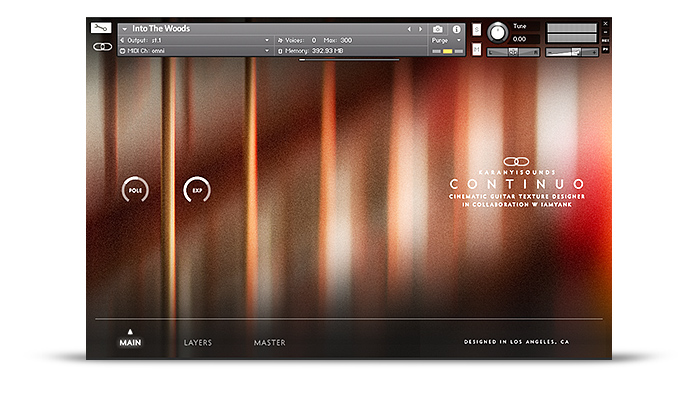Select the MAIN tab
The height and width of the screenshot is (400, 700).
(130, 343)
